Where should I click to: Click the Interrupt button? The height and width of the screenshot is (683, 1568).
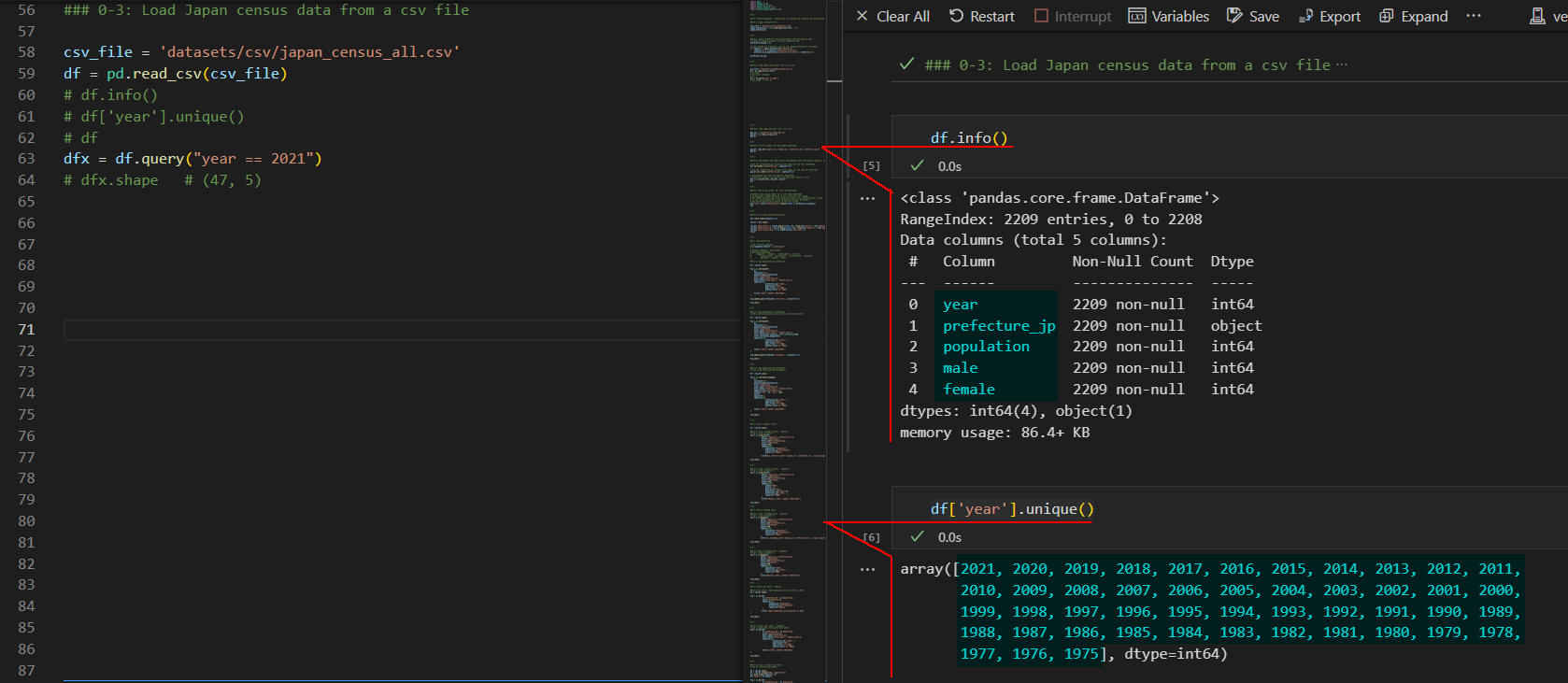(x=1073, y=16)
